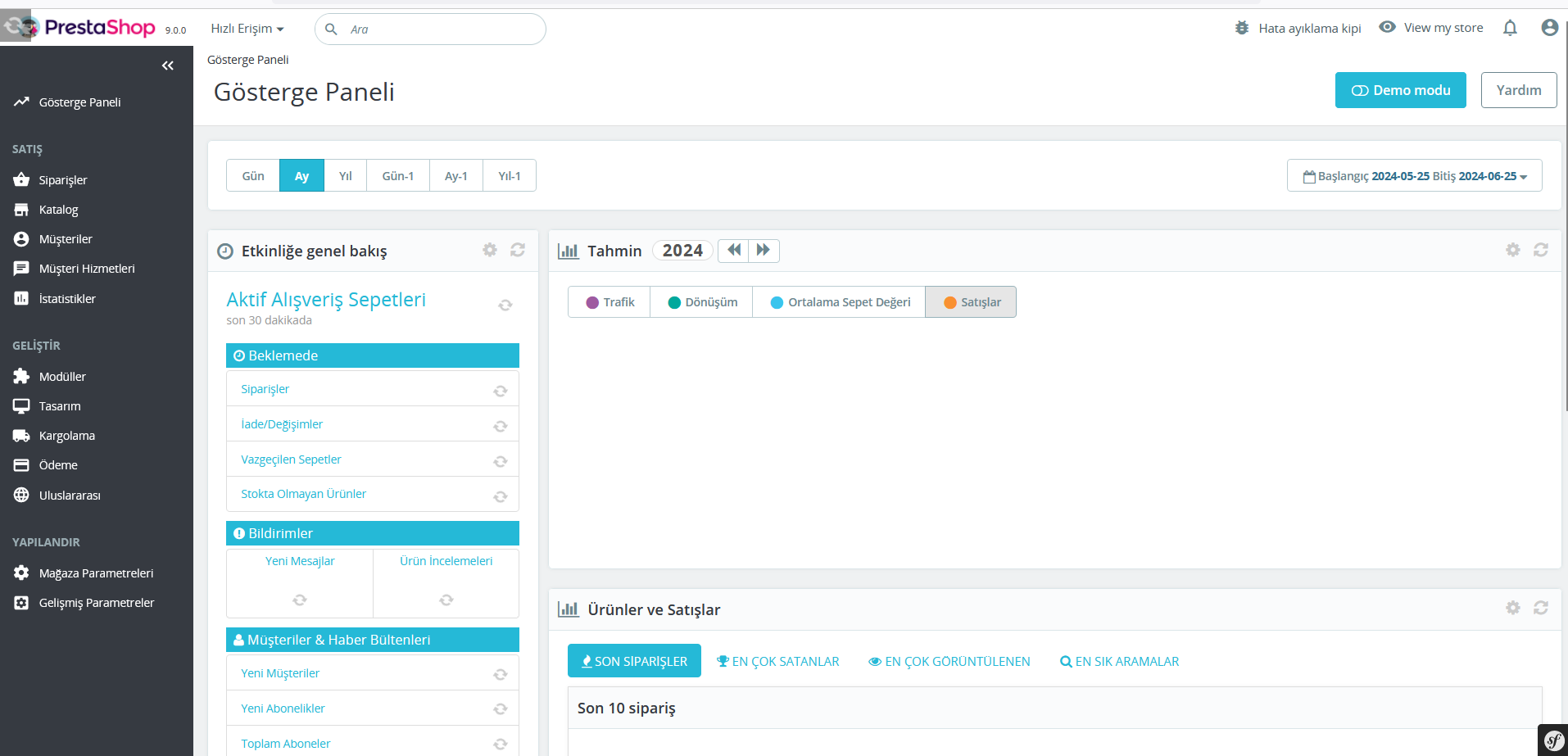The height and width of the screenshot is (756, 1568).
Task: Refresh the Tahmin panel
Action: (x=1541, y=250)
